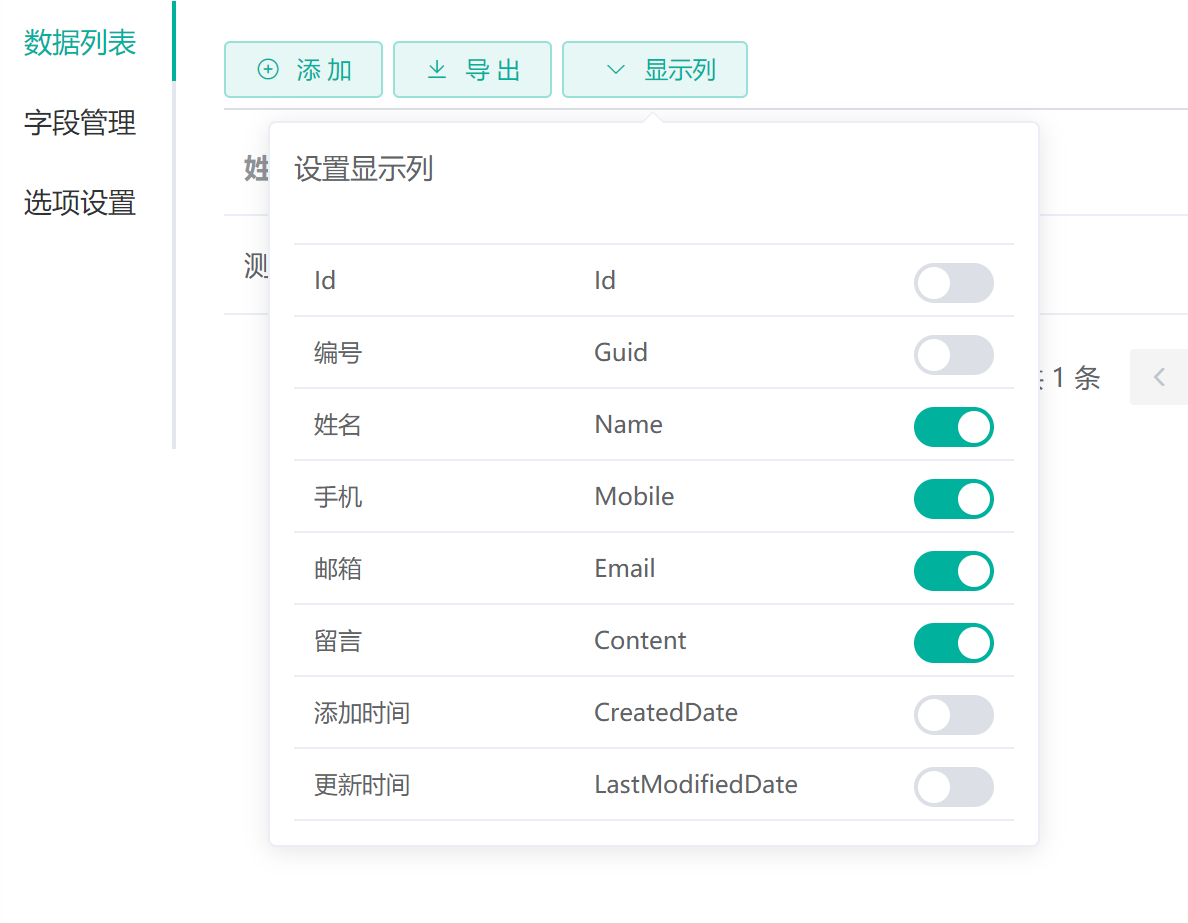The image size is (1188, 923).
Task: Collapse the 显示列 dropdown
Action: pyautogui.click(x=655, y=70)
